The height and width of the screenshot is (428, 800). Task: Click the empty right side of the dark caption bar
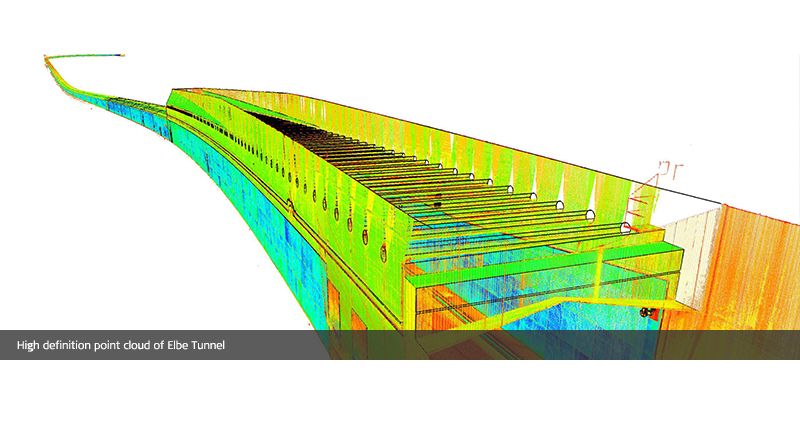(x=600, y=345)
